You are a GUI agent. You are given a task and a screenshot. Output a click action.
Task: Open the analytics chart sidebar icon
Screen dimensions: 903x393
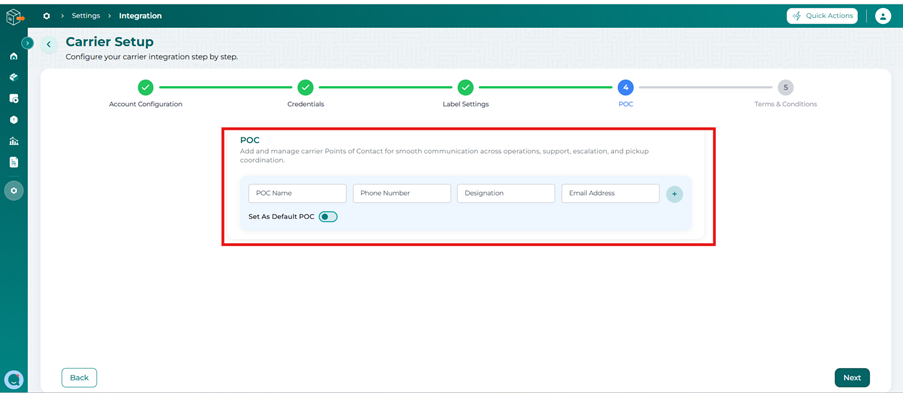(x=14, y=141)
